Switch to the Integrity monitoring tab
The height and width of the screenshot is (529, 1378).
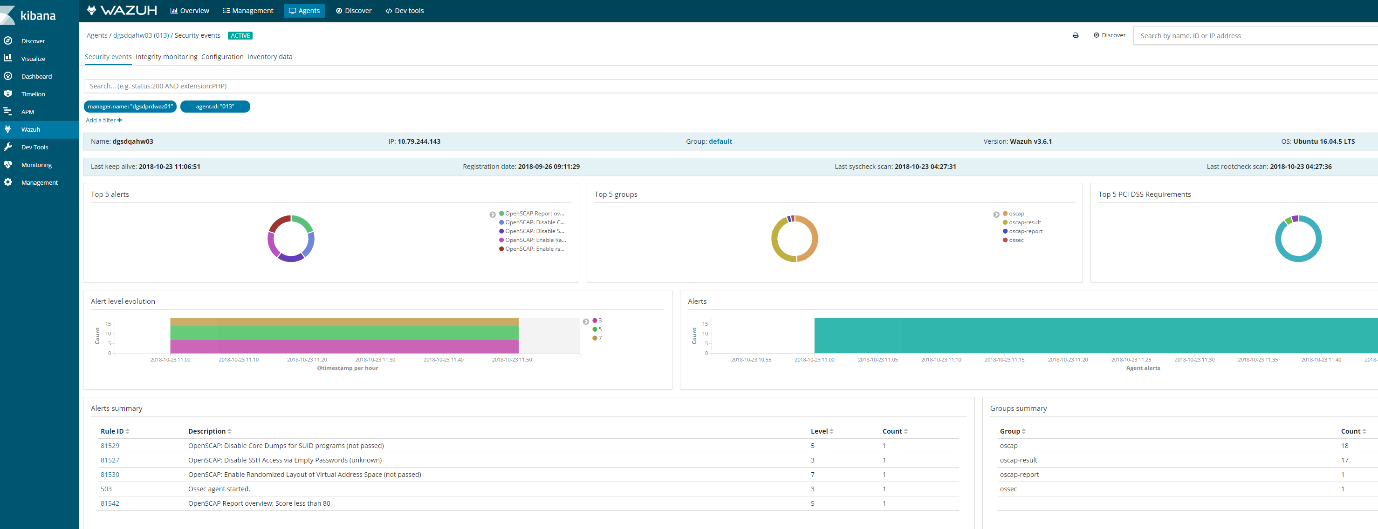166,57
